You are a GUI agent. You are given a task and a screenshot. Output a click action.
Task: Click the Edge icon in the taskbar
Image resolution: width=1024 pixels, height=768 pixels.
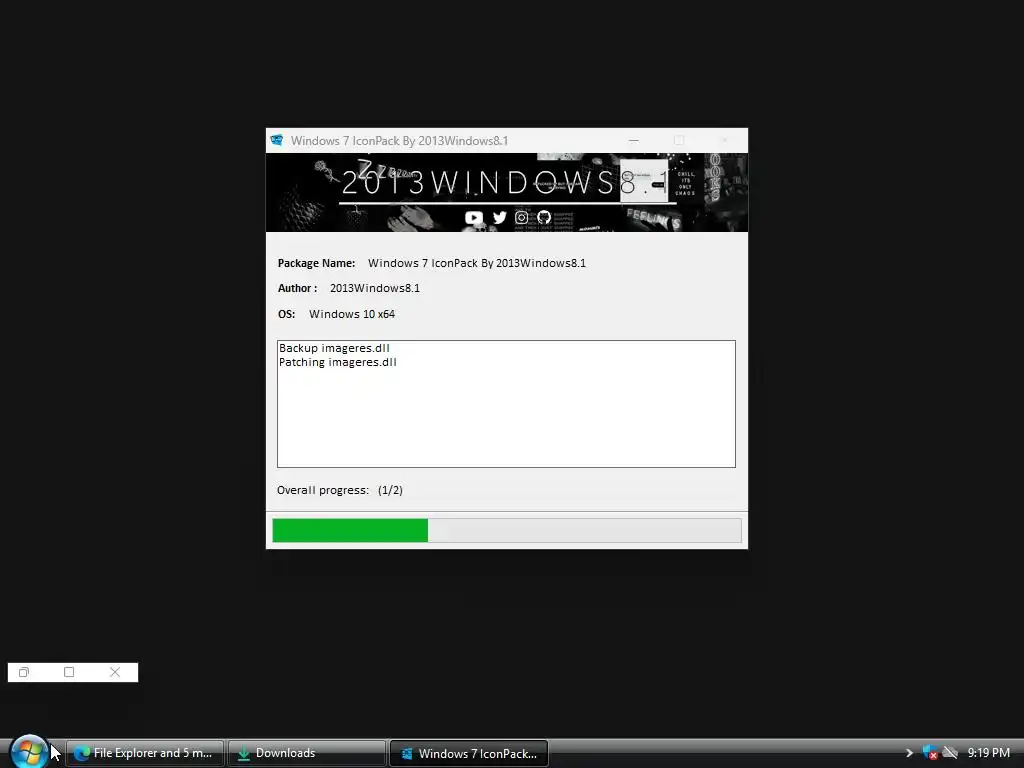(82, 753)
